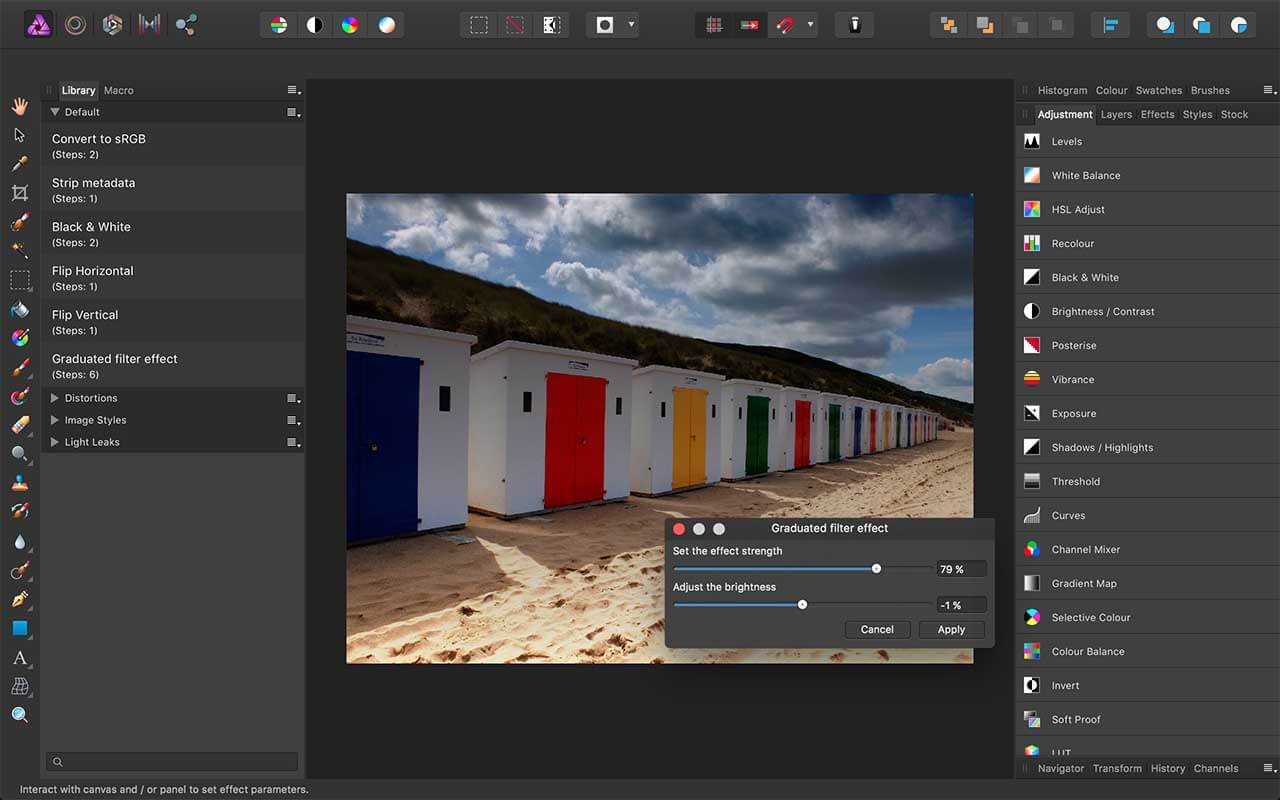Add a Gradient Map adjustment
1280x800 pixels.
[1148, 584]
